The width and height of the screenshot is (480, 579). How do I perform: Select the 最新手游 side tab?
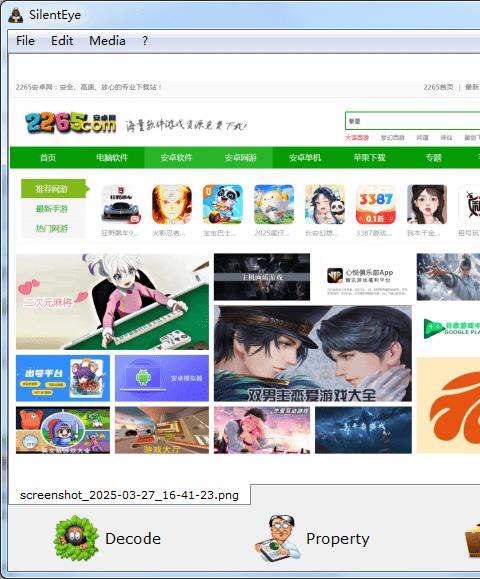coord(52,209)
